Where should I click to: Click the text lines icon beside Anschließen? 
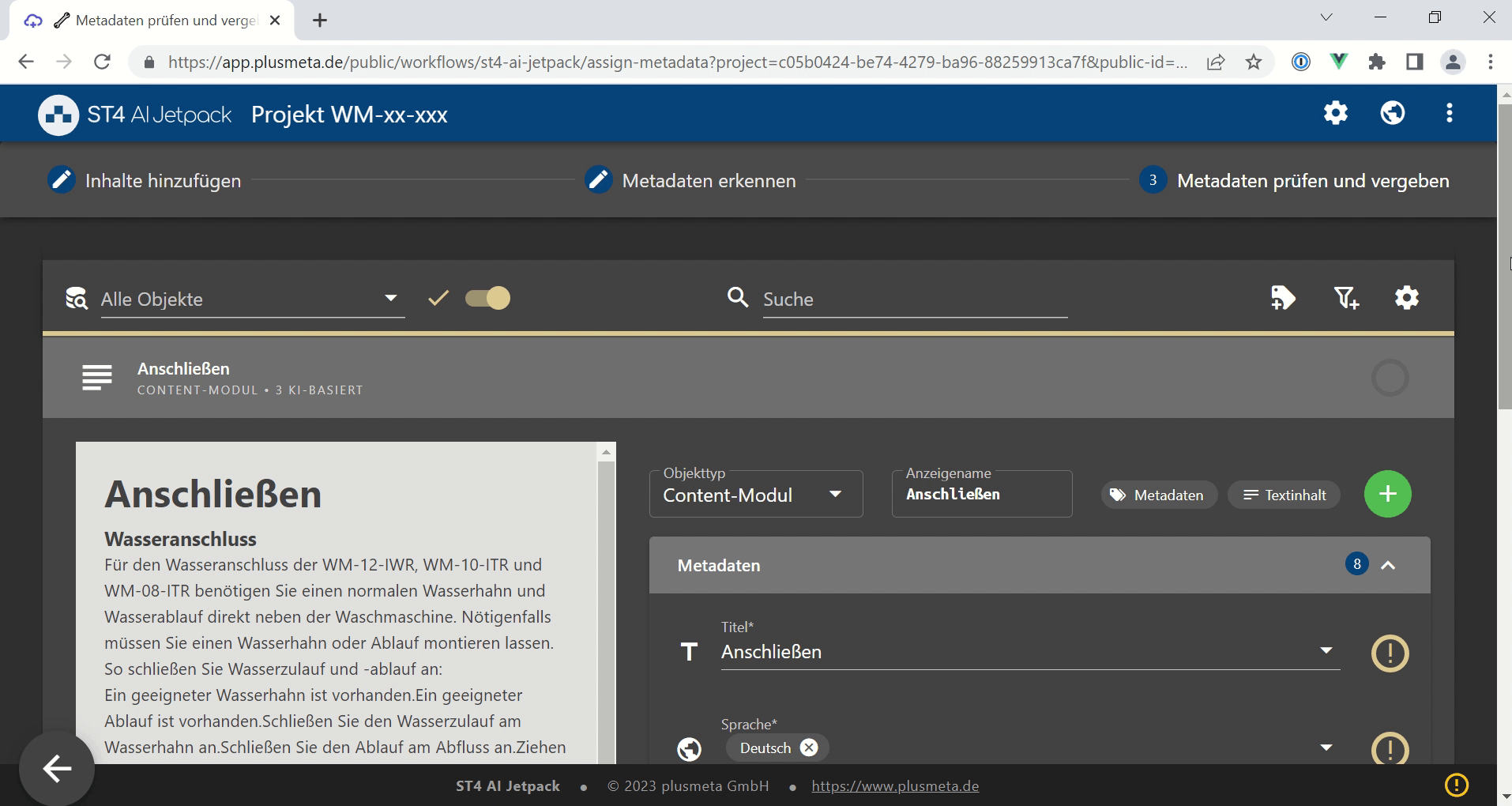pos(97,378)
